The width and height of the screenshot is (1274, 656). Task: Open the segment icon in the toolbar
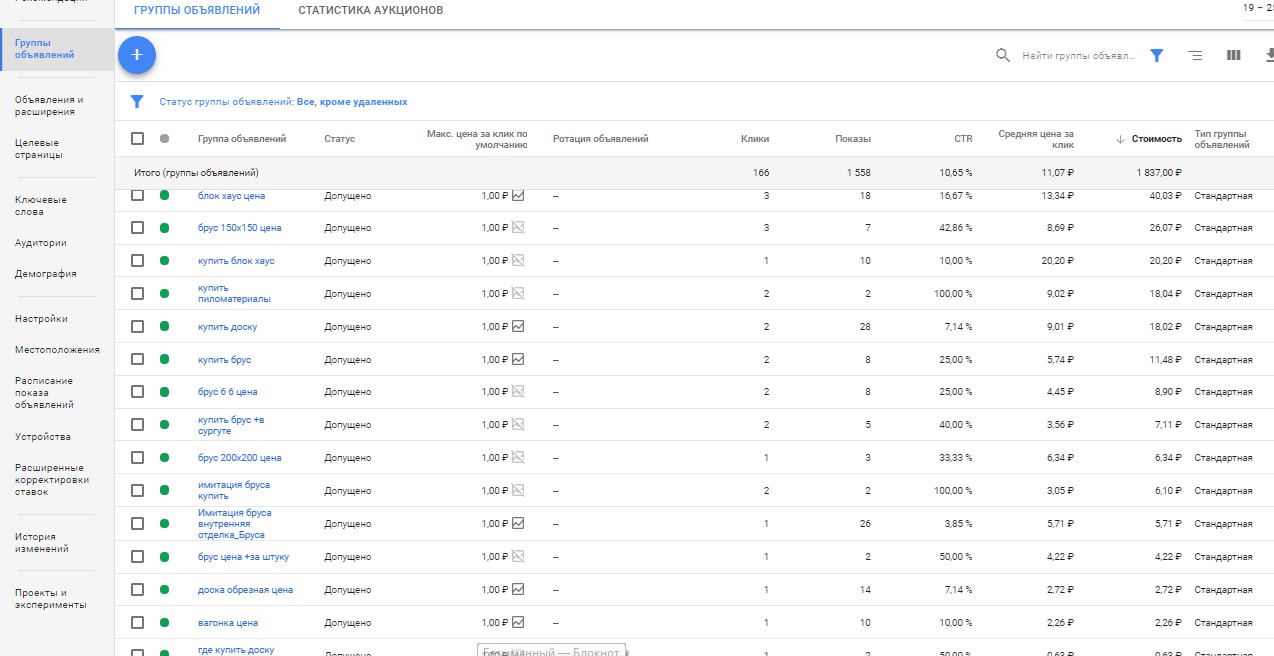point(1195,56)
